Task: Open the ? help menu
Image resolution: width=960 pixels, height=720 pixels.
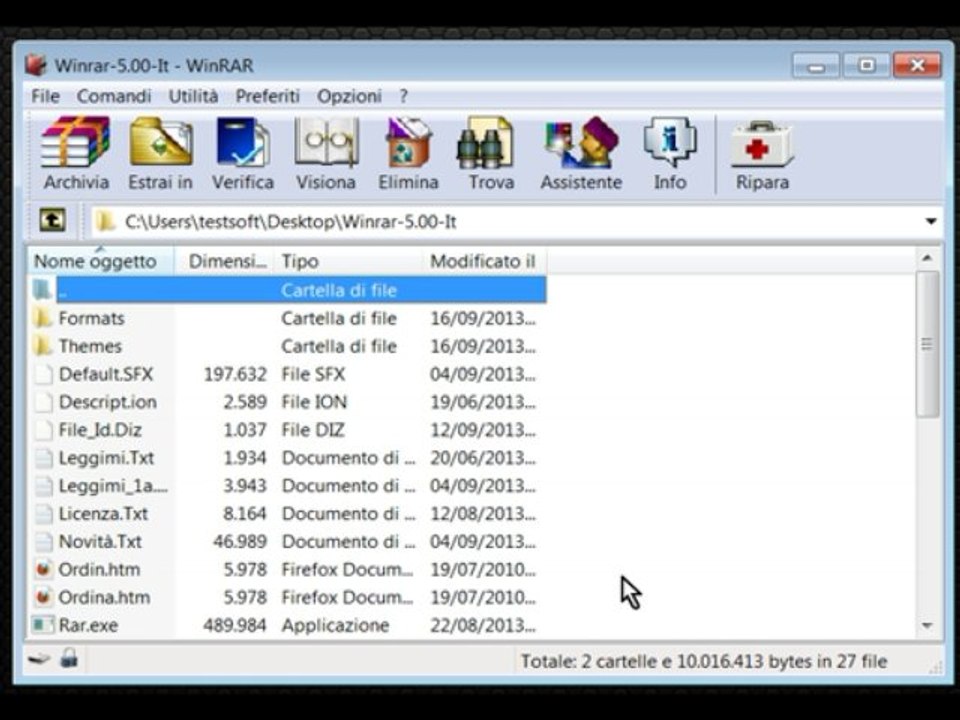Action: pos(403,96)
